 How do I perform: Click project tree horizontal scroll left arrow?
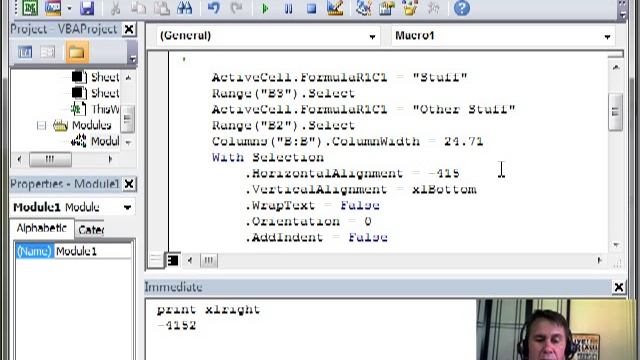coord(20,159)
